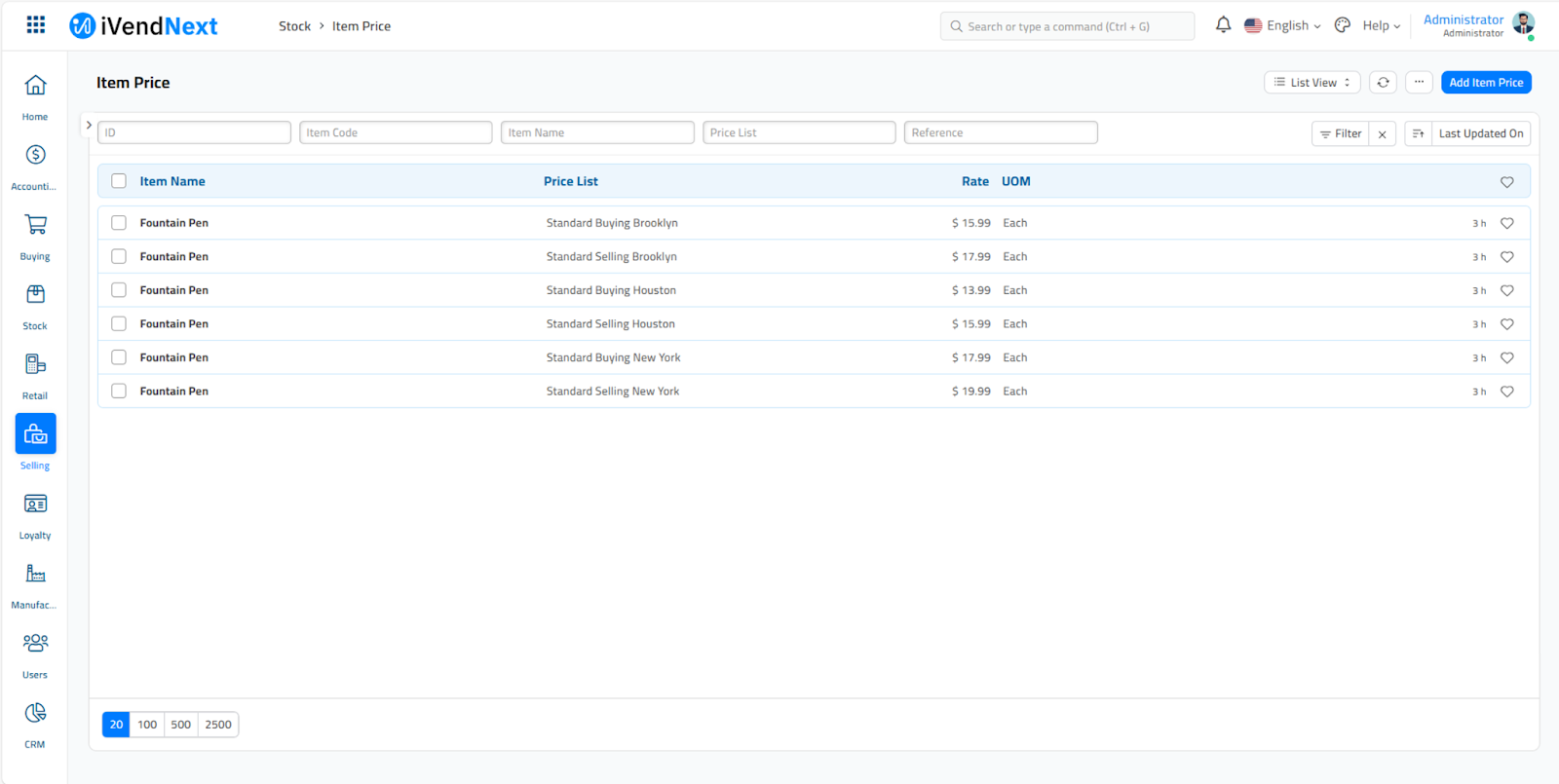This screenshot has width=1559, height=784.
Task: Open the List View switcher dropdown
Action: pos(1312,83)
